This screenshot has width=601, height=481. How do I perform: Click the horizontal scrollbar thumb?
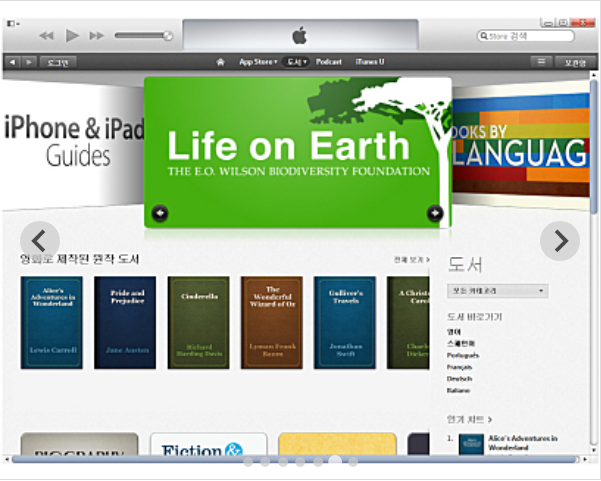(x=294, y=459)
